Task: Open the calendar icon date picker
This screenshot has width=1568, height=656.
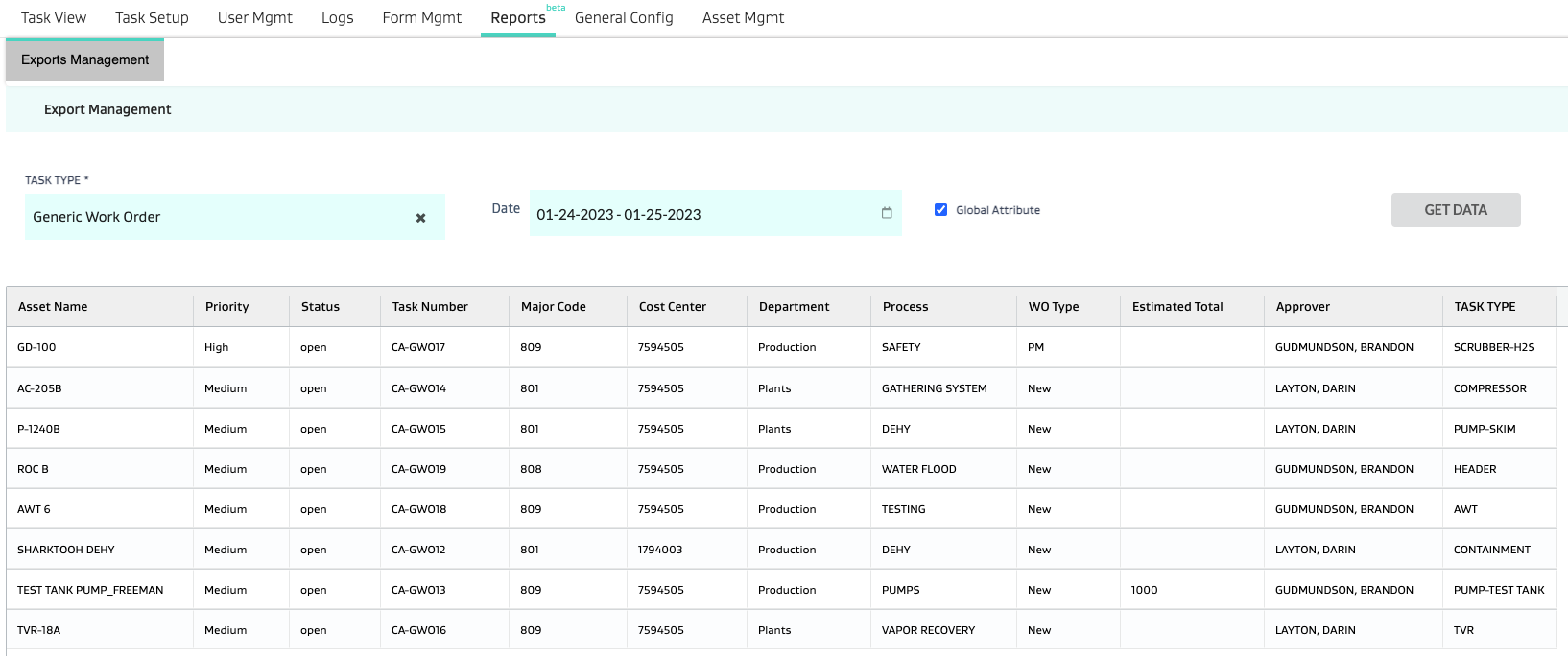Action: 887,213
